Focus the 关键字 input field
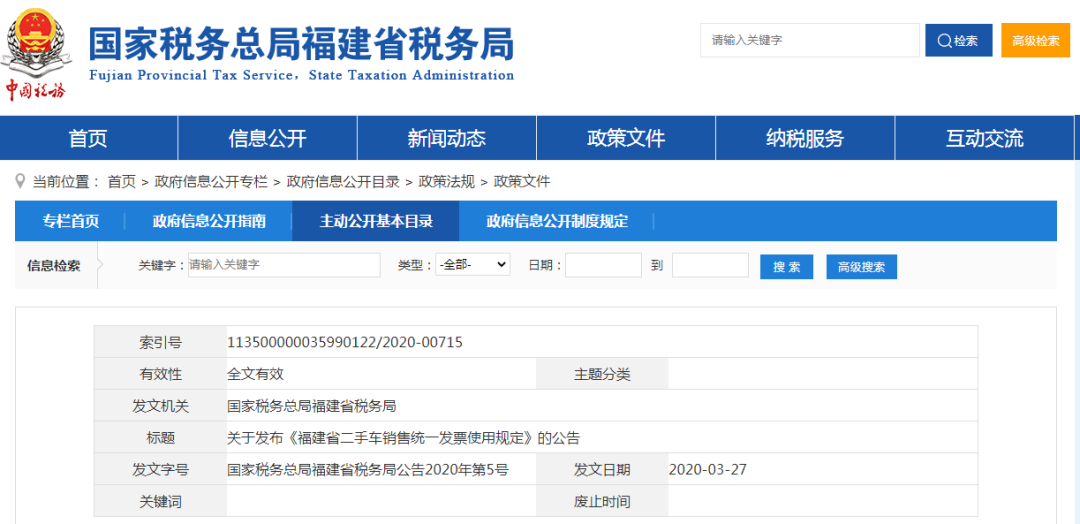This screenshot has height=524, width=1080. click(284, 265)
